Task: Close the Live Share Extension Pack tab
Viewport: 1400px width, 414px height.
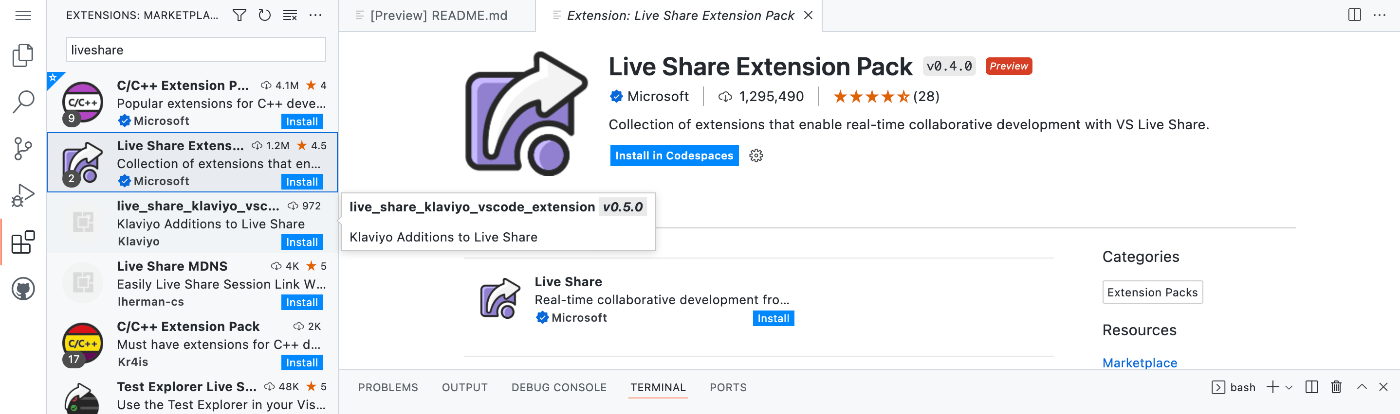Action: point(808,15)
